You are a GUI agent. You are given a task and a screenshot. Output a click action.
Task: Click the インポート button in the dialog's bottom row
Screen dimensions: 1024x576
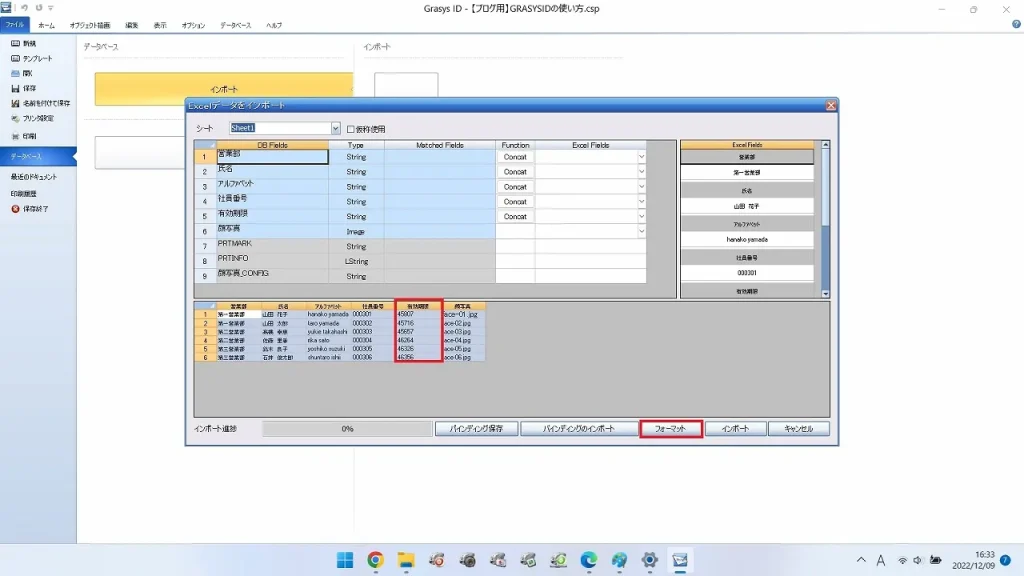click(735, 429)
